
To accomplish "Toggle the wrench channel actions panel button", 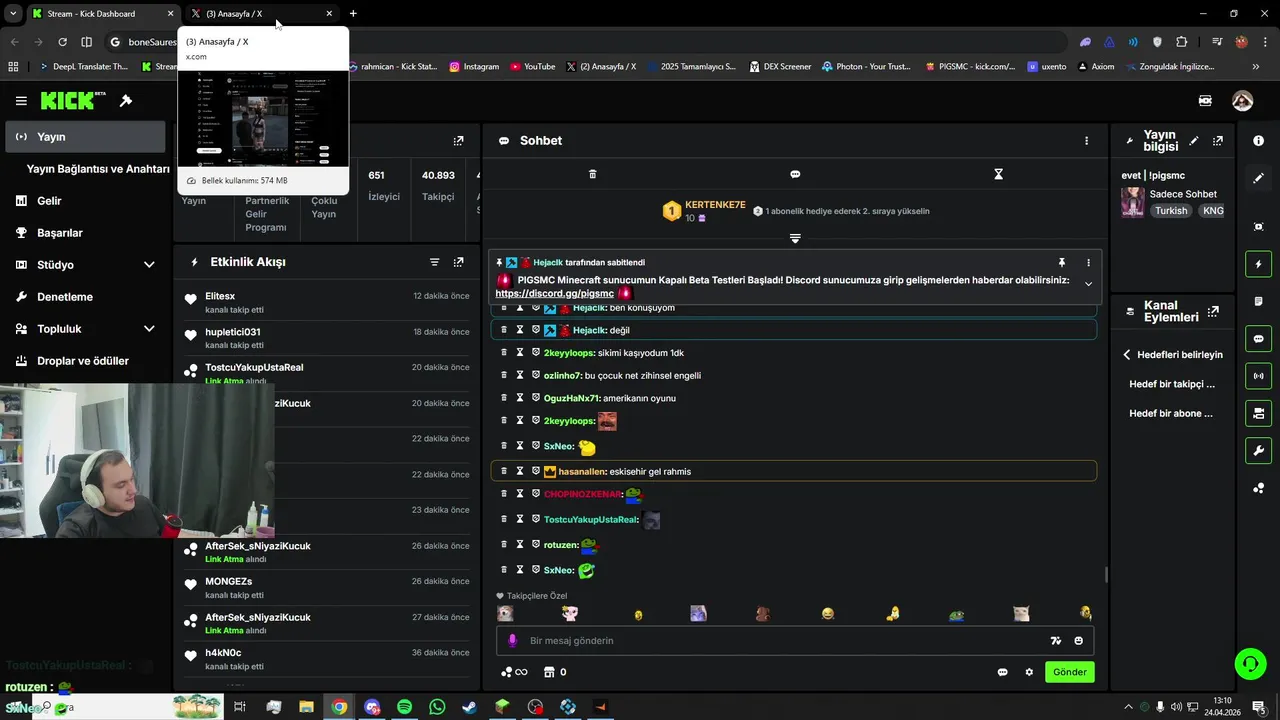I will pyautogui.click(x=1258, y=450).
